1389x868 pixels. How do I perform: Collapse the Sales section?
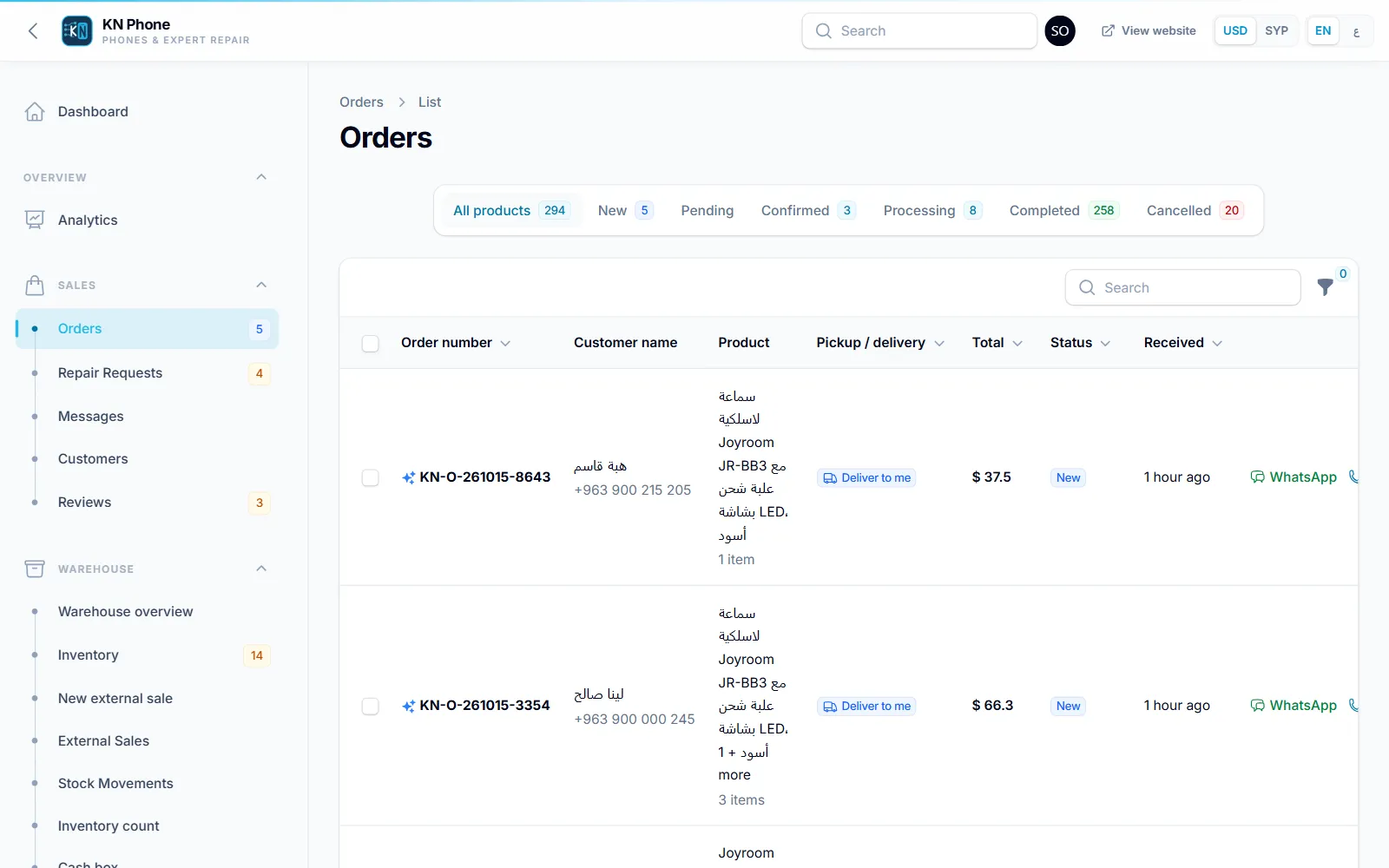coord(261,285)
